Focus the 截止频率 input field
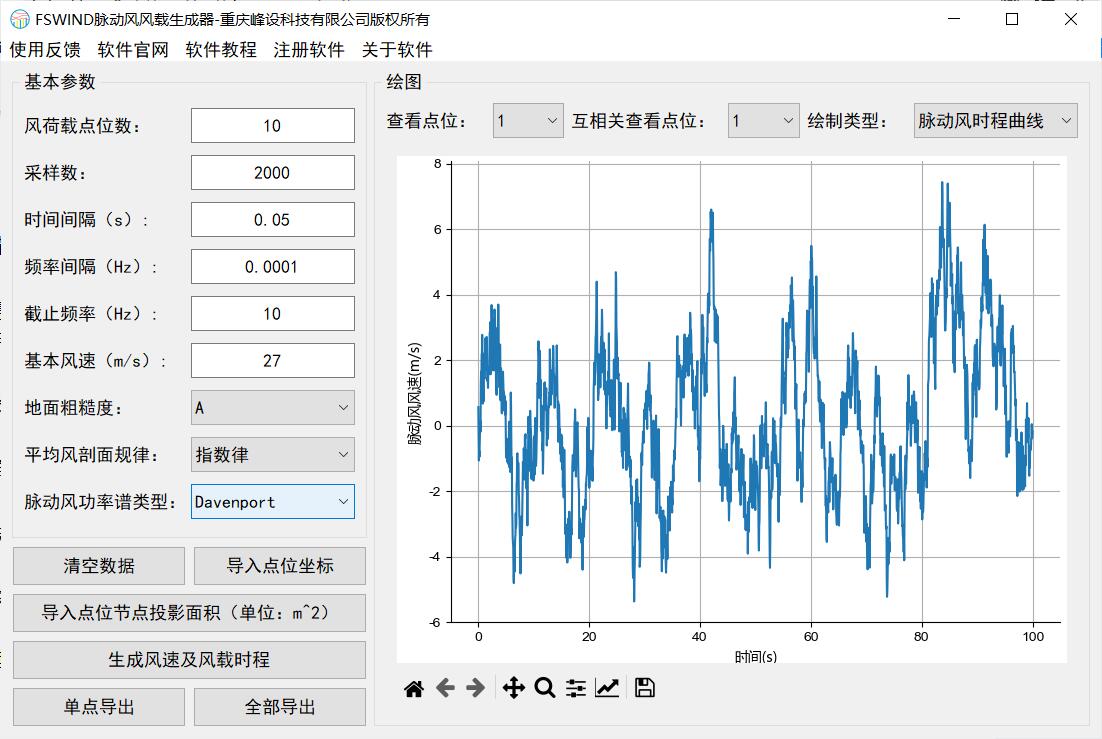The height and width of the screenshot is (739, 1102). tap(273, 314)
